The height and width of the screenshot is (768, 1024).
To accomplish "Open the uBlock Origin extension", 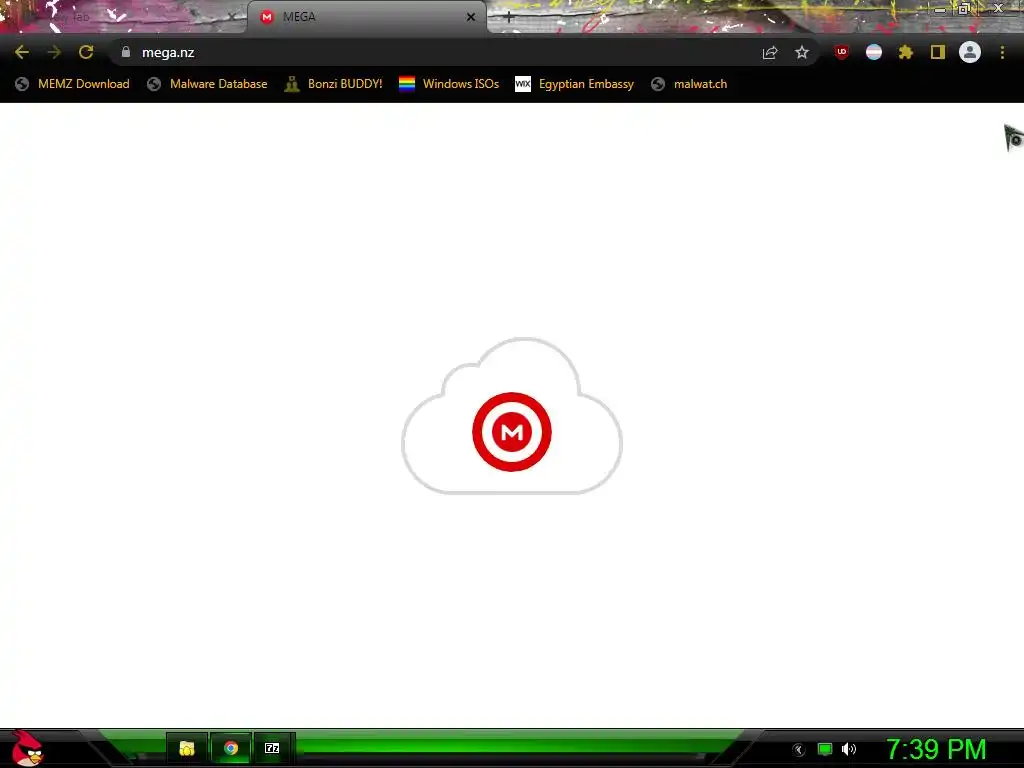I will click(x=842, y=52).
